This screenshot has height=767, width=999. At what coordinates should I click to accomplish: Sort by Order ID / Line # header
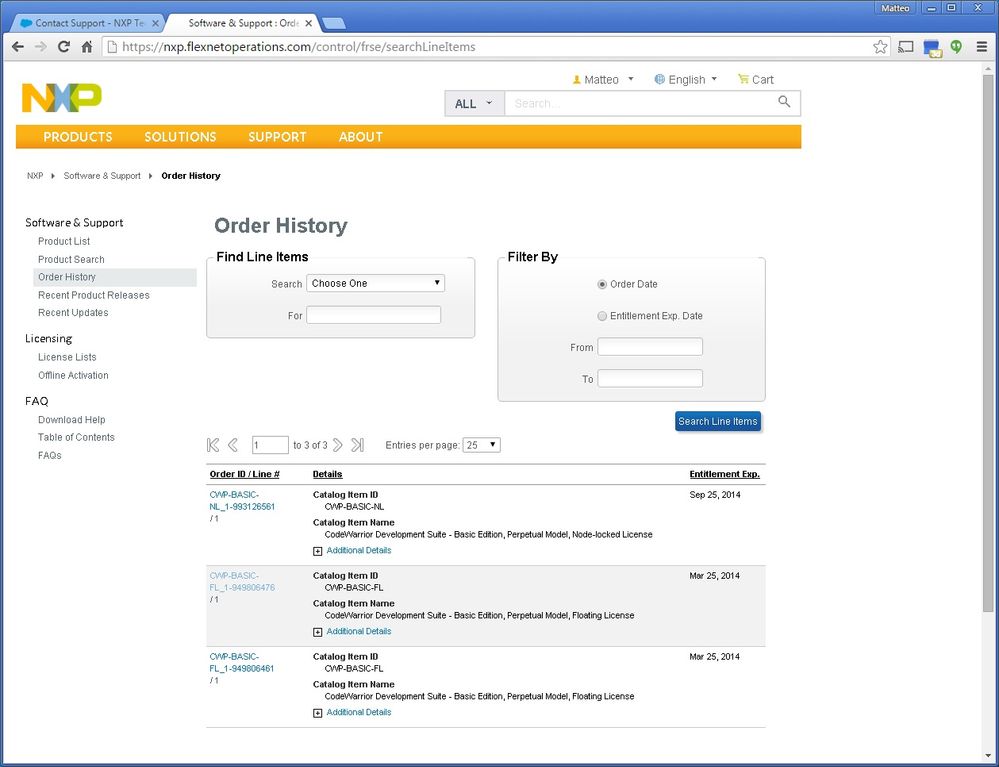[x=245, y=474]
